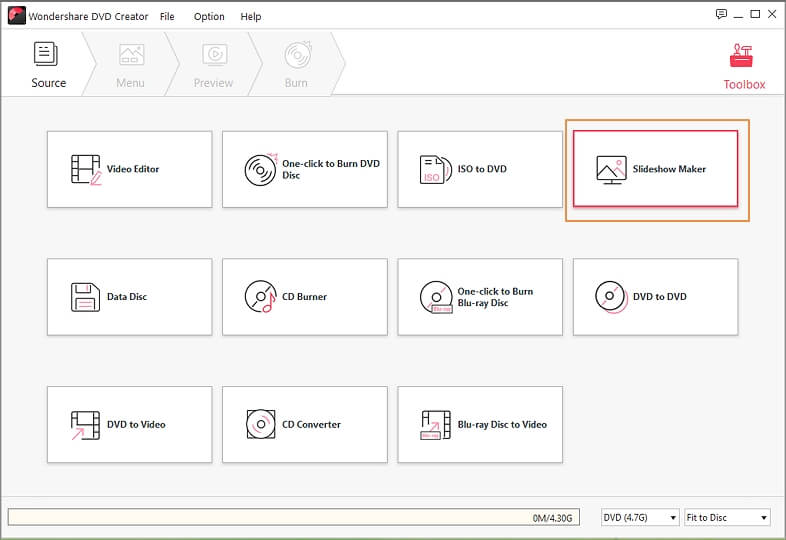Open Data Disc floppy icon
This screenshot has width=786, height=540.
click(x=85, y=297)
